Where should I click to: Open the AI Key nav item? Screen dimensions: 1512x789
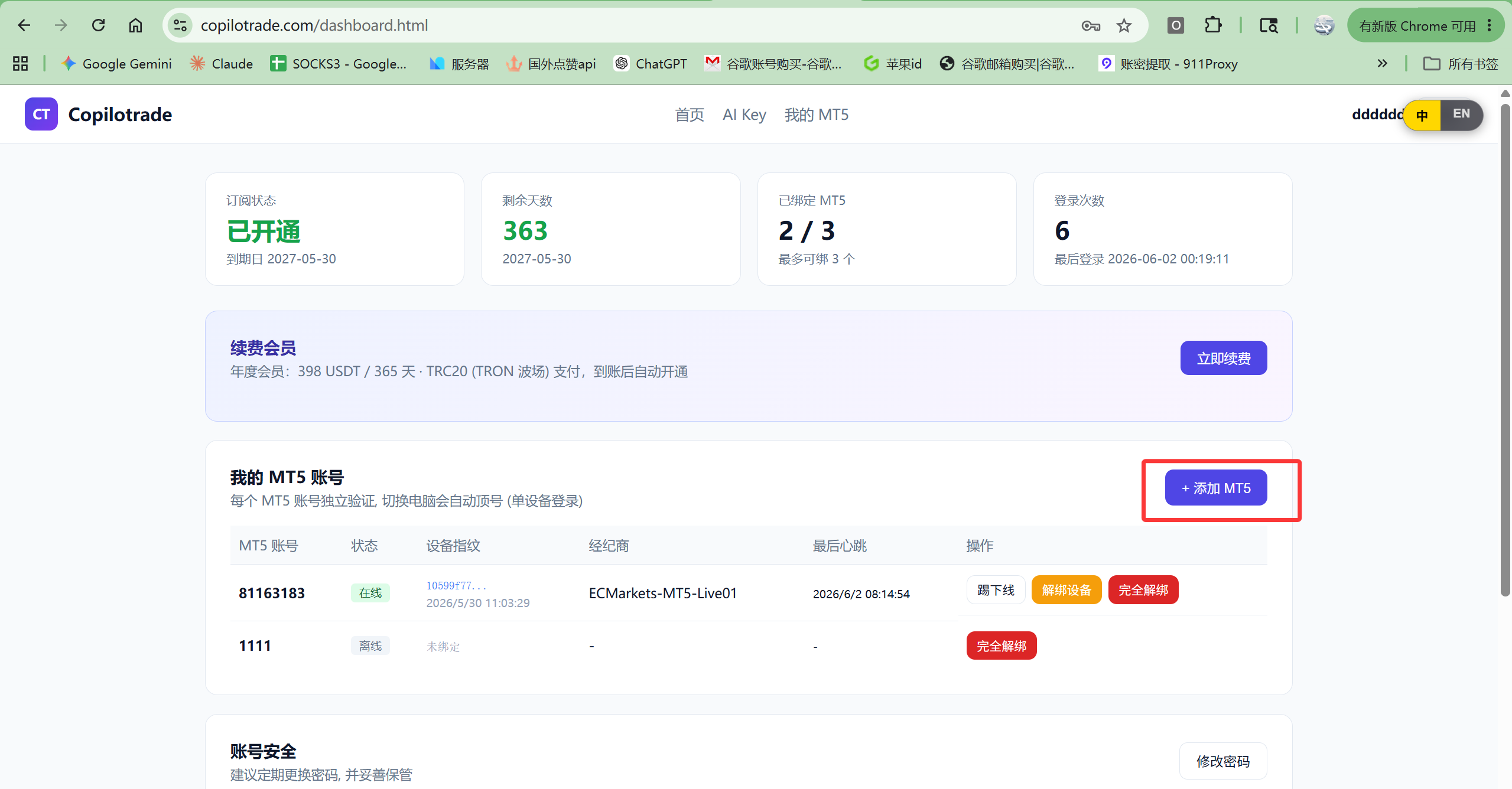744,115
